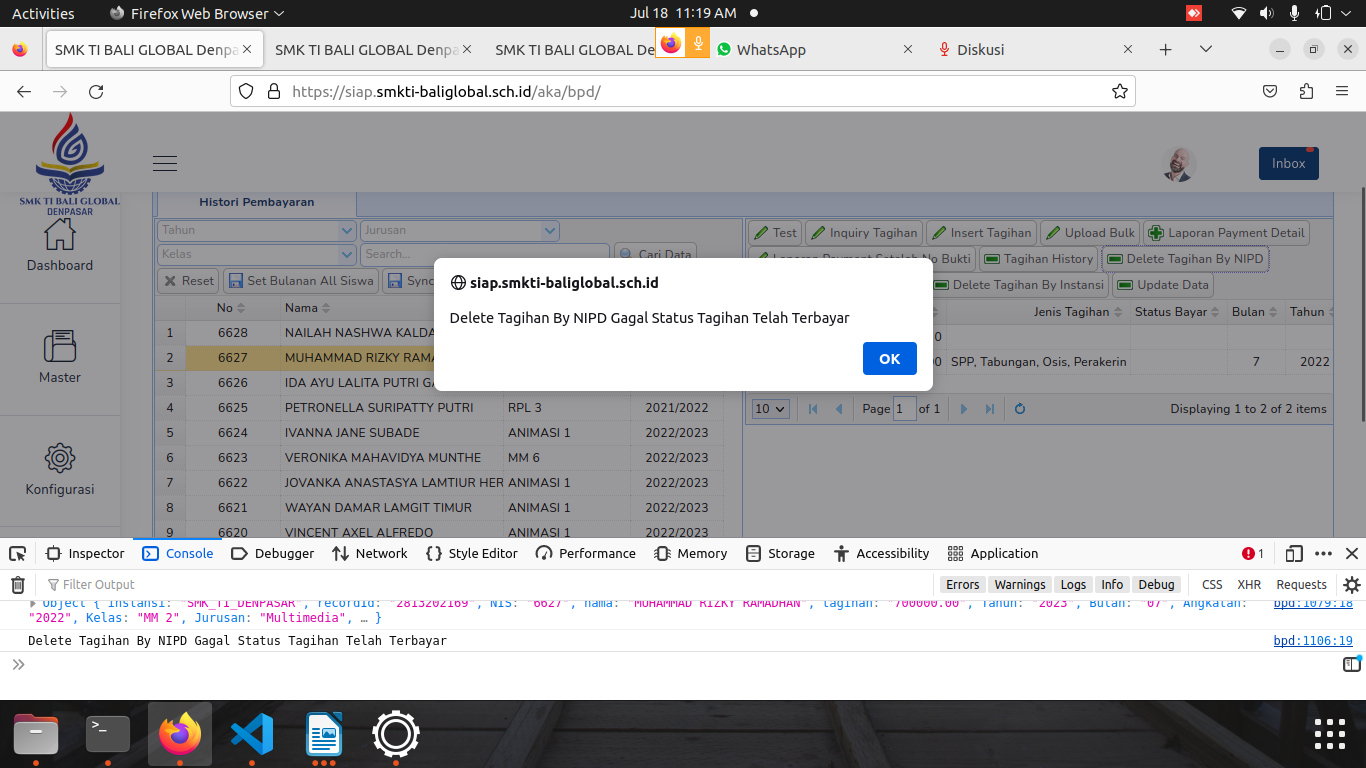This screenshot has height=768, width=1366.
Task: Open the Debugger devtools tab
Action: tap(273, 554)
